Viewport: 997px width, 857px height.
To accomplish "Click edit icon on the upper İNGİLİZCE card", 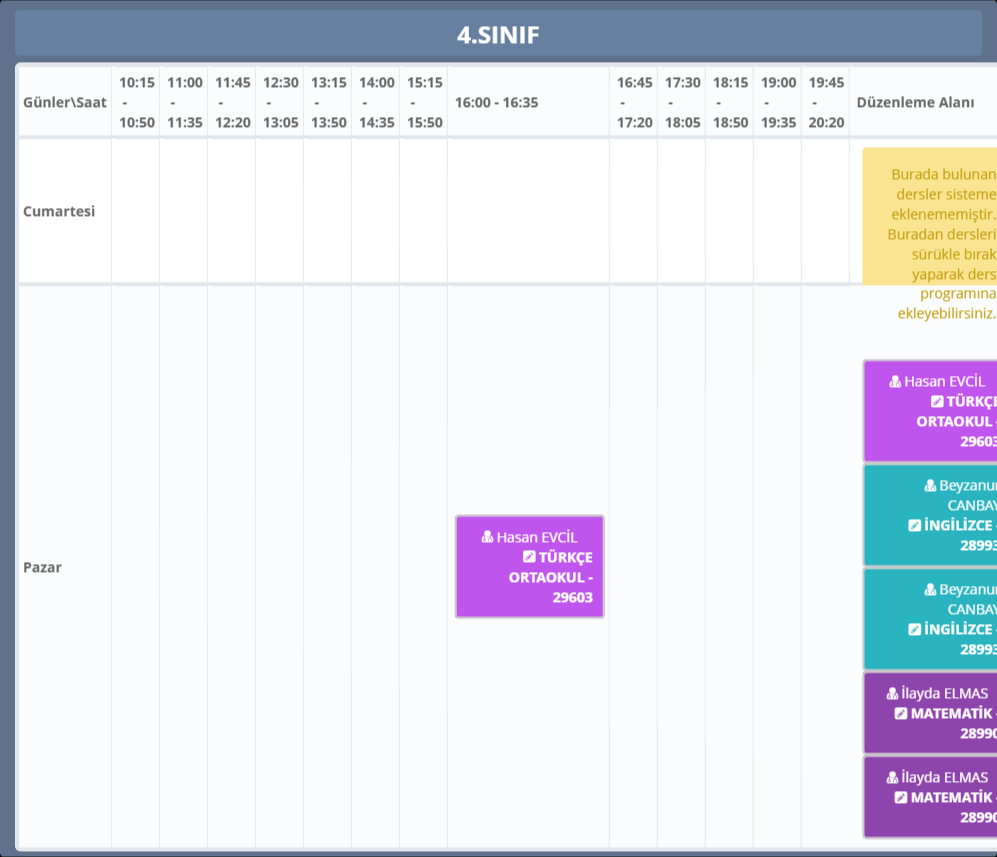I will (914, 525).
